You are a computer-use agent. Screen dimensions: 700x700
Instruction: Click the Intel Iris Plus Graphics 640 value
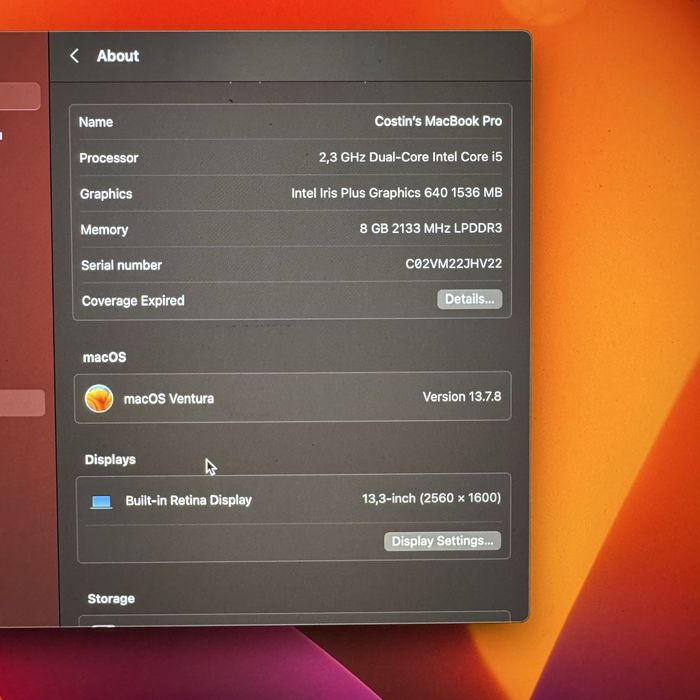pos(397,193)
